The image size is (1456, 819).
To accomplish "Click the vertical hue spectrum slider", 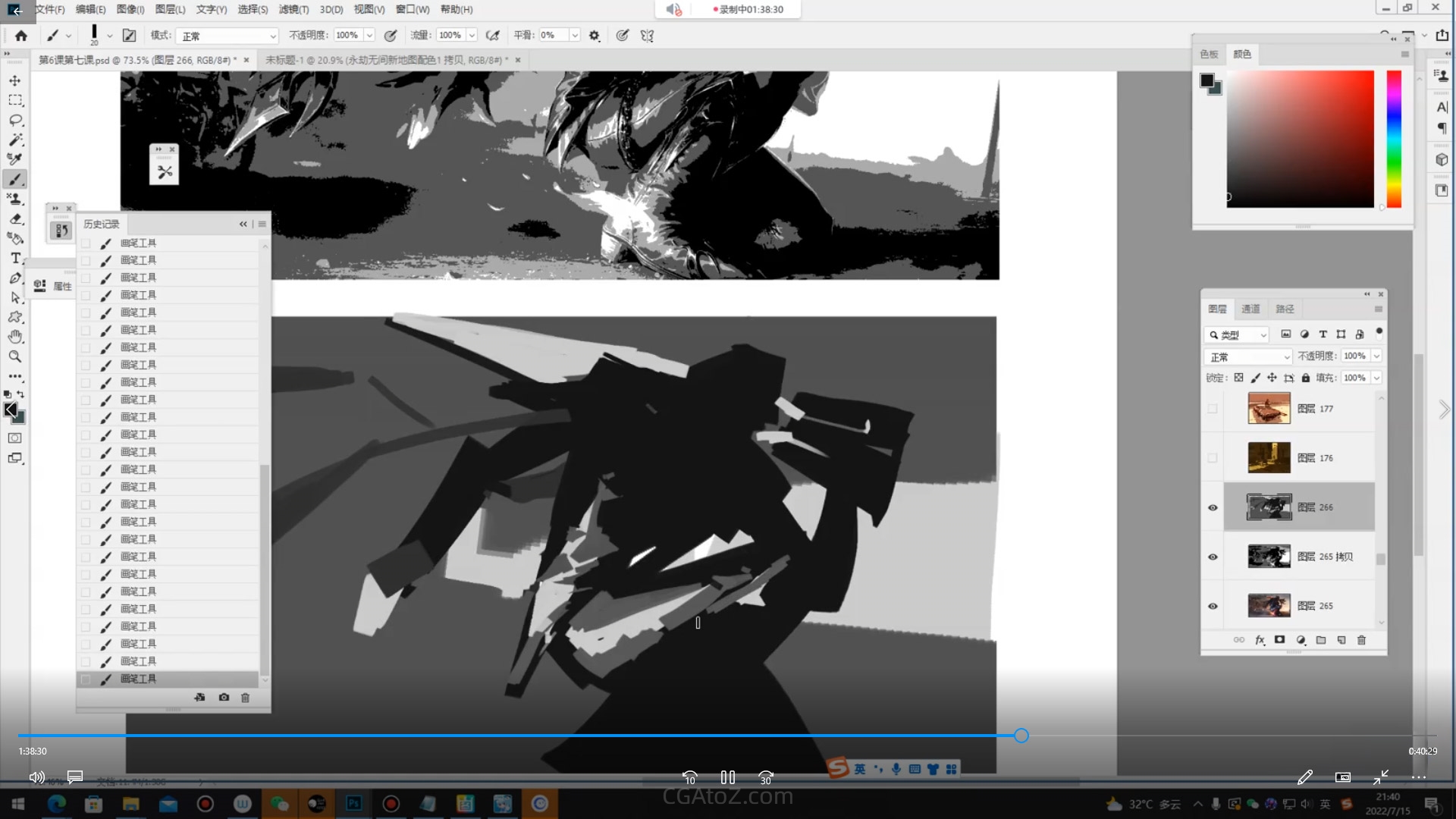I will point(1394,139).
